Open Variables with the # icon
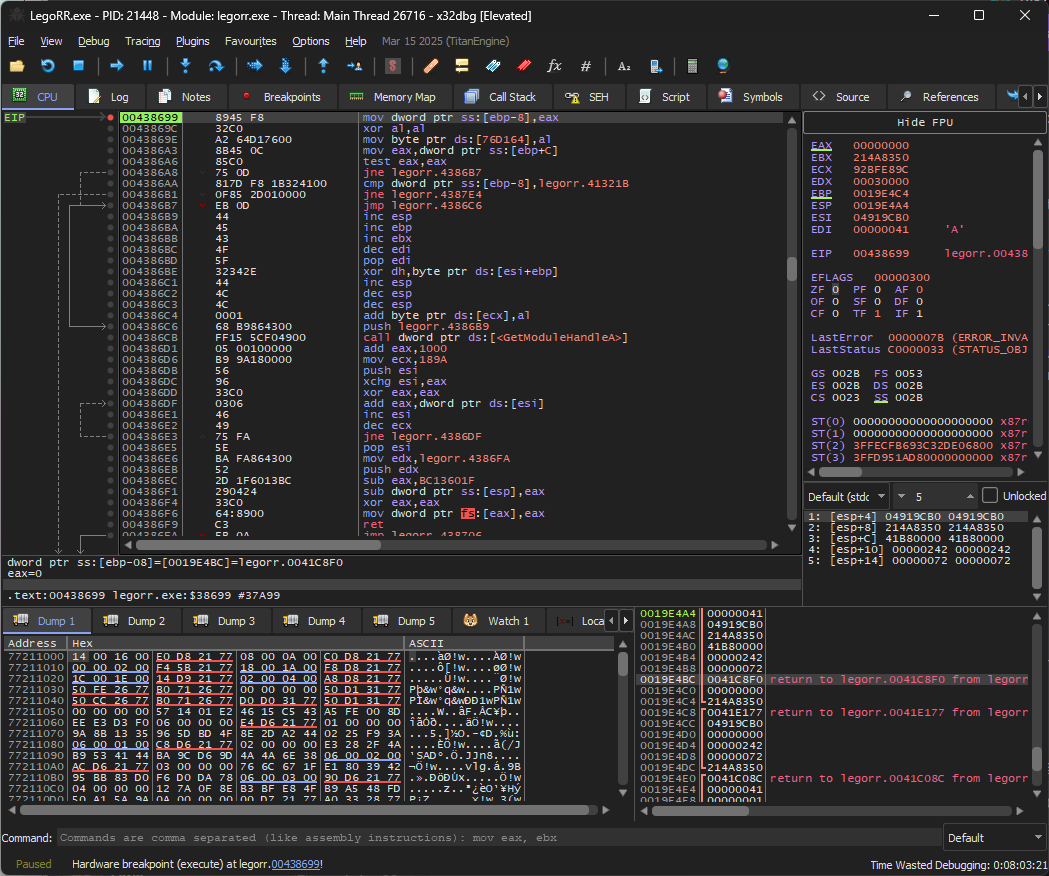This screenshot has width=1049, height=876. point(586,66)
